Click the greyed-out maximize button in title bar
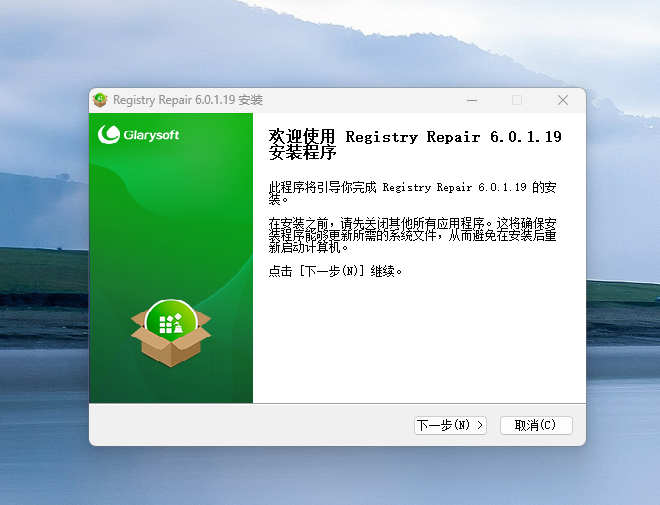The image size is (660, 505). [x=517, y=100]
